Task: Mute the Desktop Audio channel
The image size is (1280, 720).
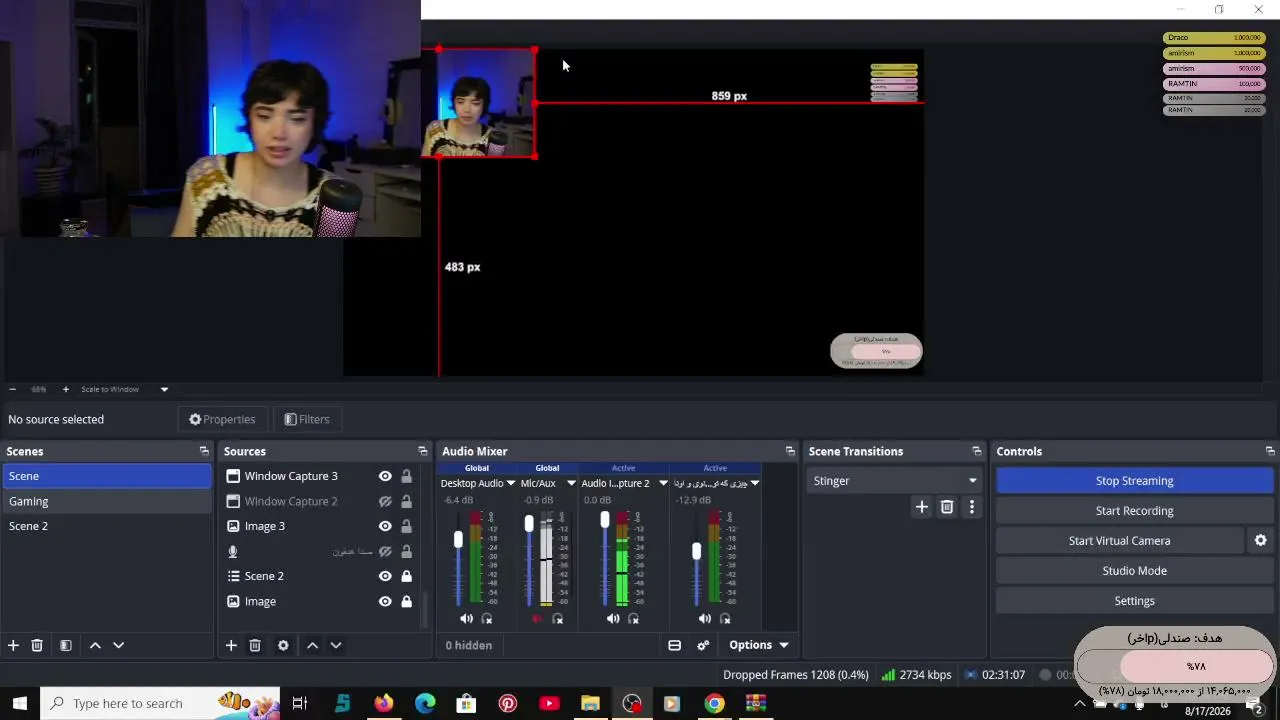Action: (x=466, y=619)
